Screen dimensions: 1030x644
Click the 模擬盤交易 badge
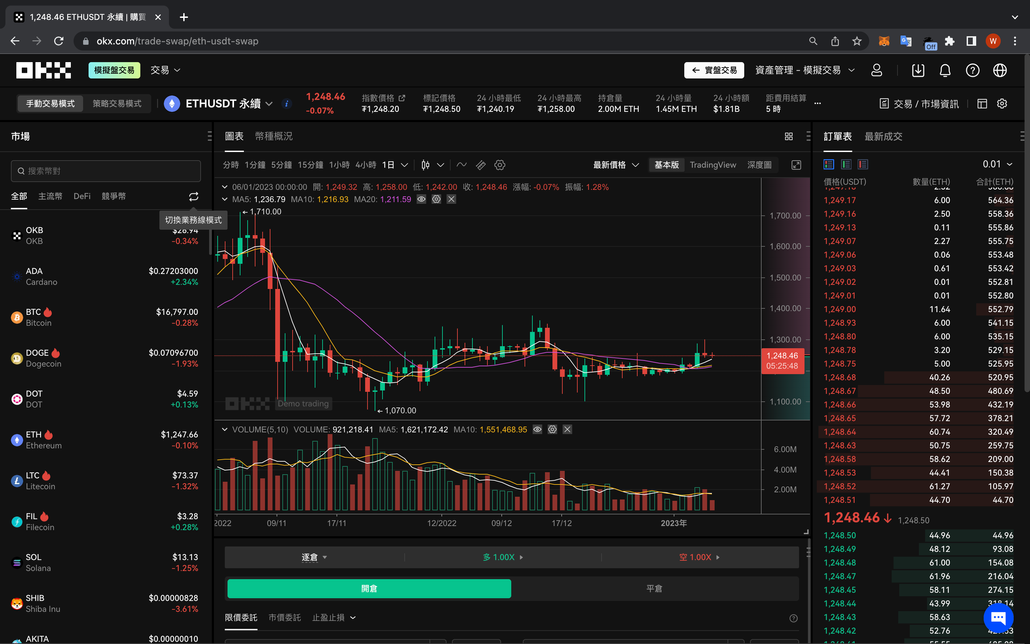point(114,70)
